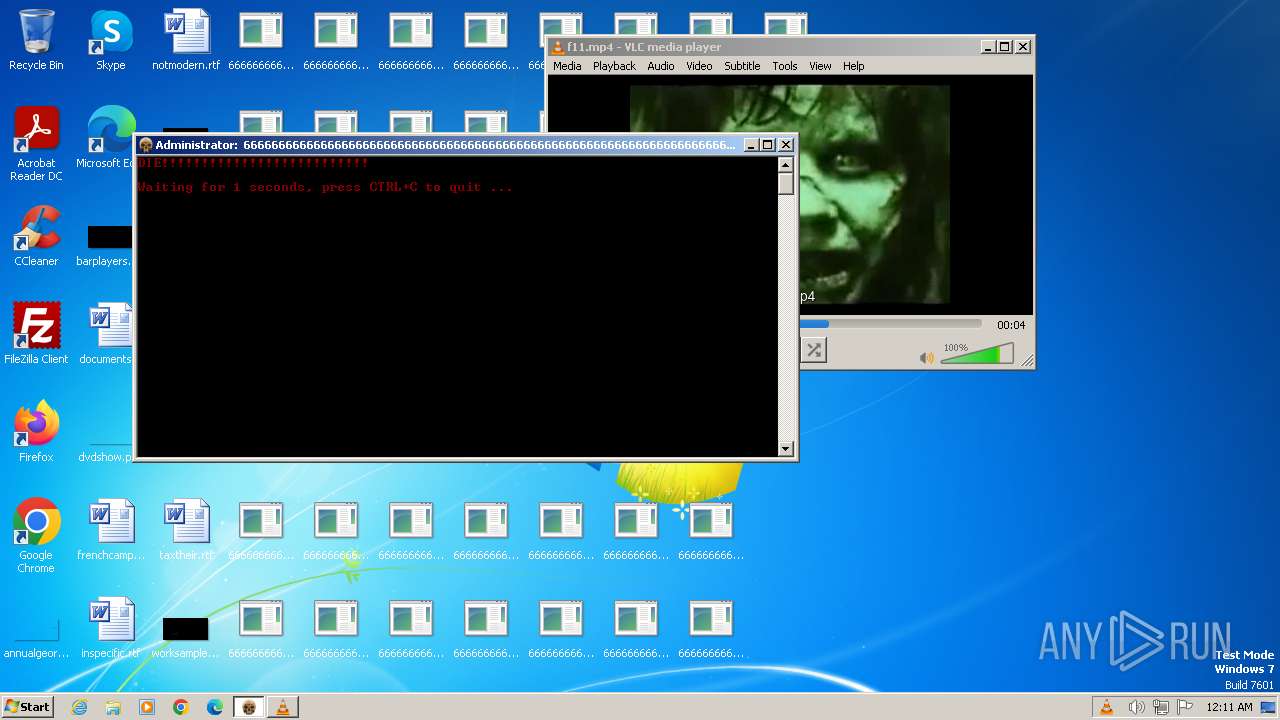Open the Subtitle menu in VLC

coord(742,66)
